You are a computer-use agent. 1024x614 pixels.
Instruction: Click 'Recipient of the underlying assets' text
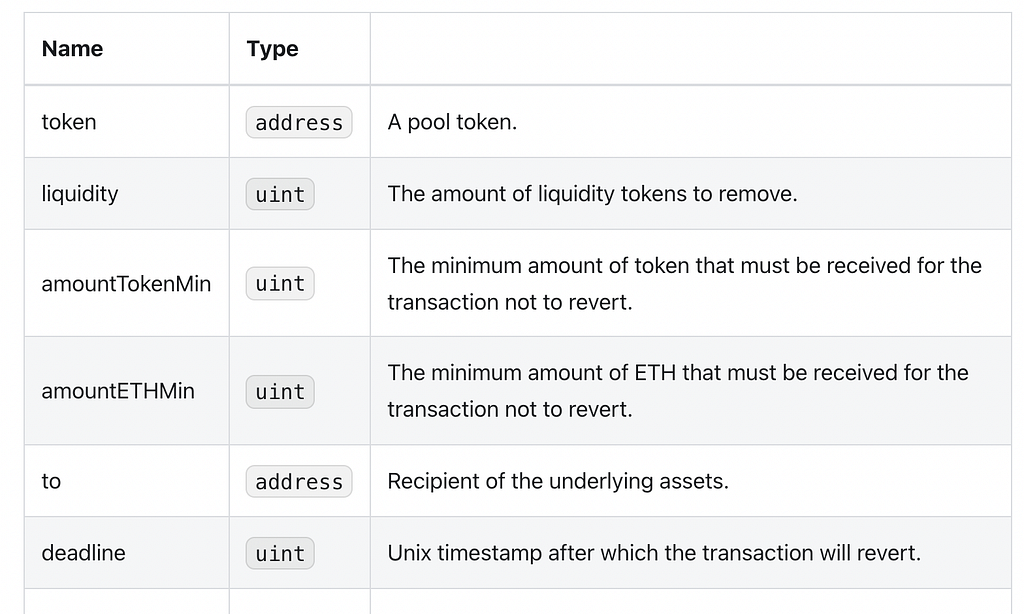558,481
